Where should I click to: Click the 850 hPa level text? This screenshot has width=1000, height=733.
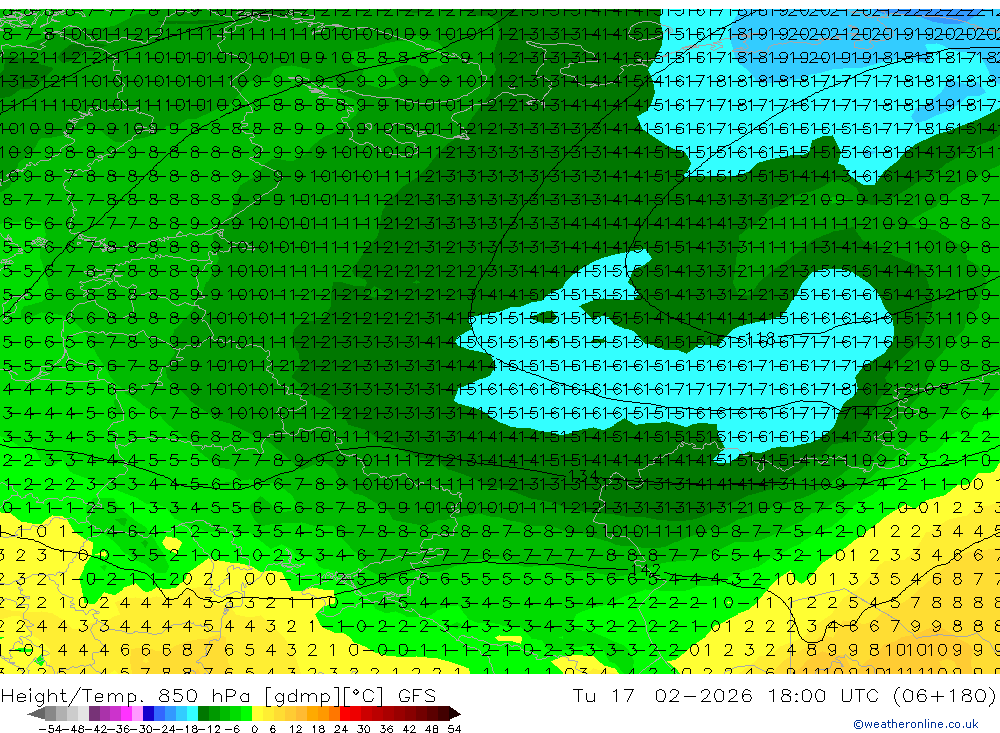pos(205,695)
